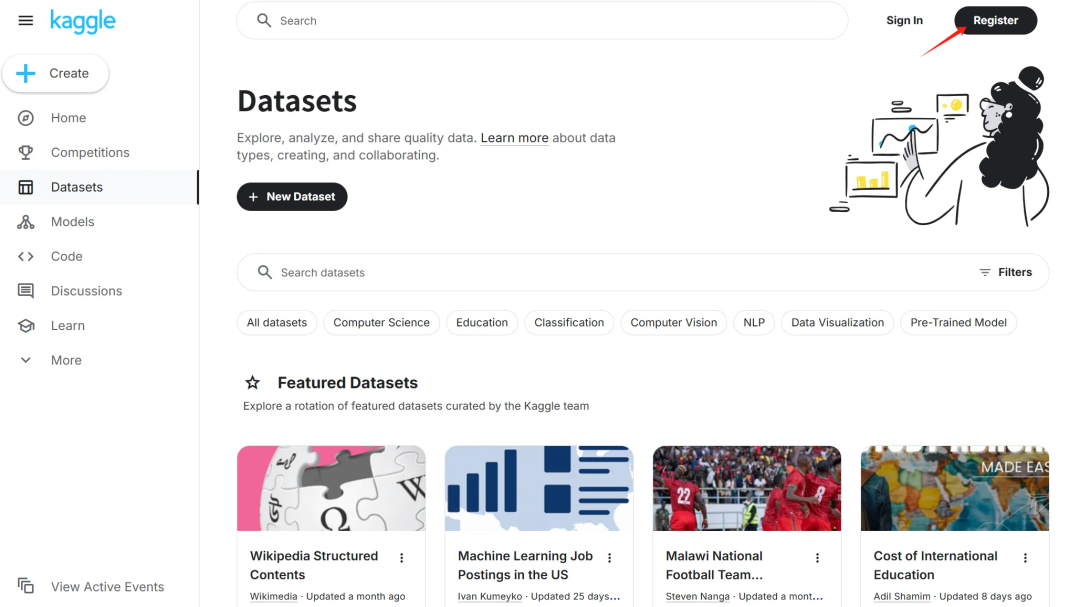This screenshot has height=607, width=1080.
Task: Switch to the Learn section
Action: (25, 325)
